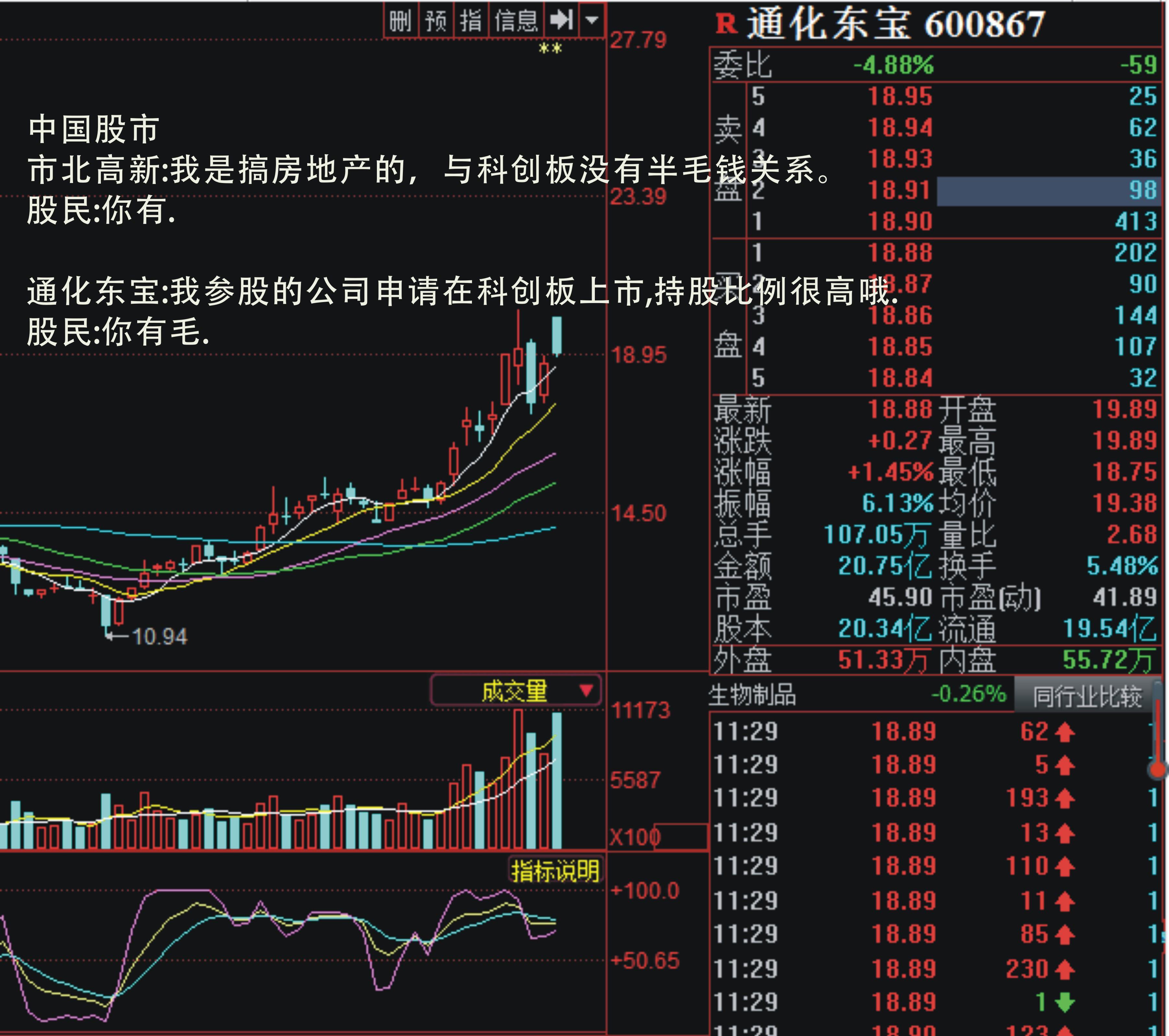Click the 总手 value 107.05万
1169x1036 pixels.
877,535
